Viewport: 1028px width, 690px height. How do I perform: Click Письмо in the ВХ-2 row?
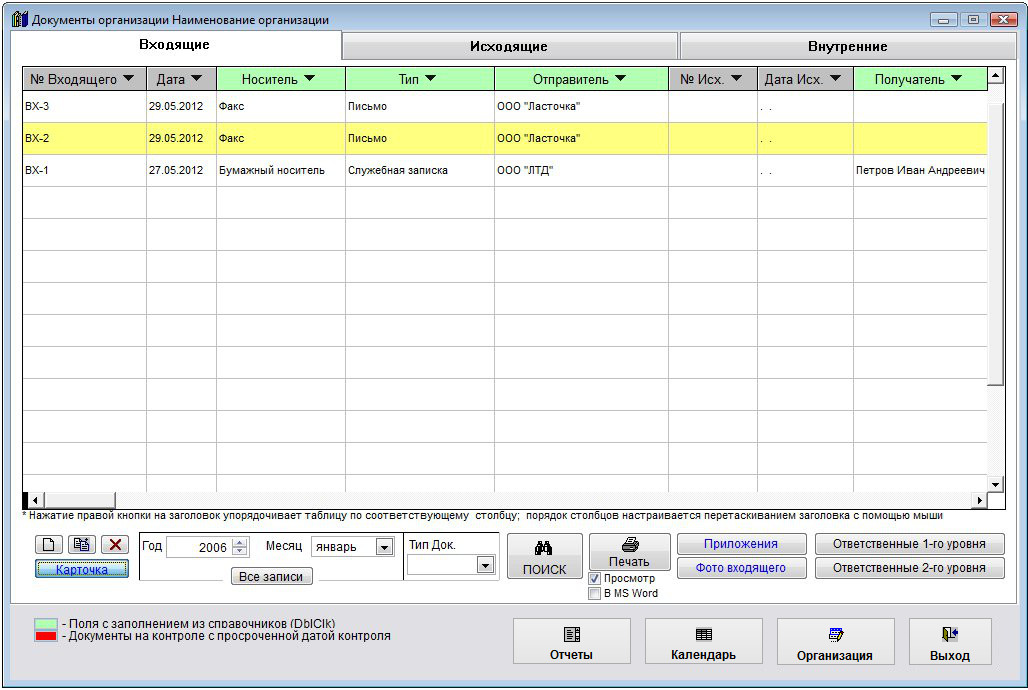pos(420,138)
